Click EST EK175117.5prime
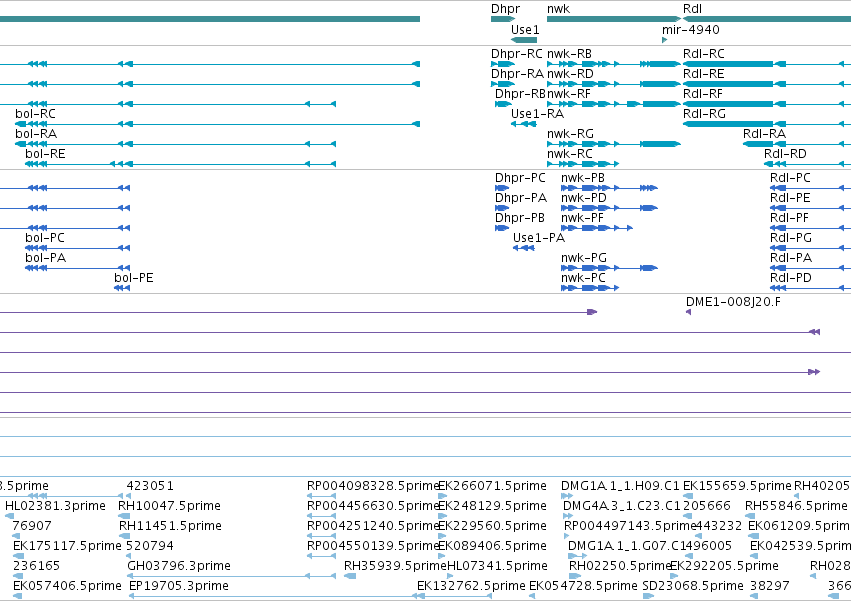 18,556
